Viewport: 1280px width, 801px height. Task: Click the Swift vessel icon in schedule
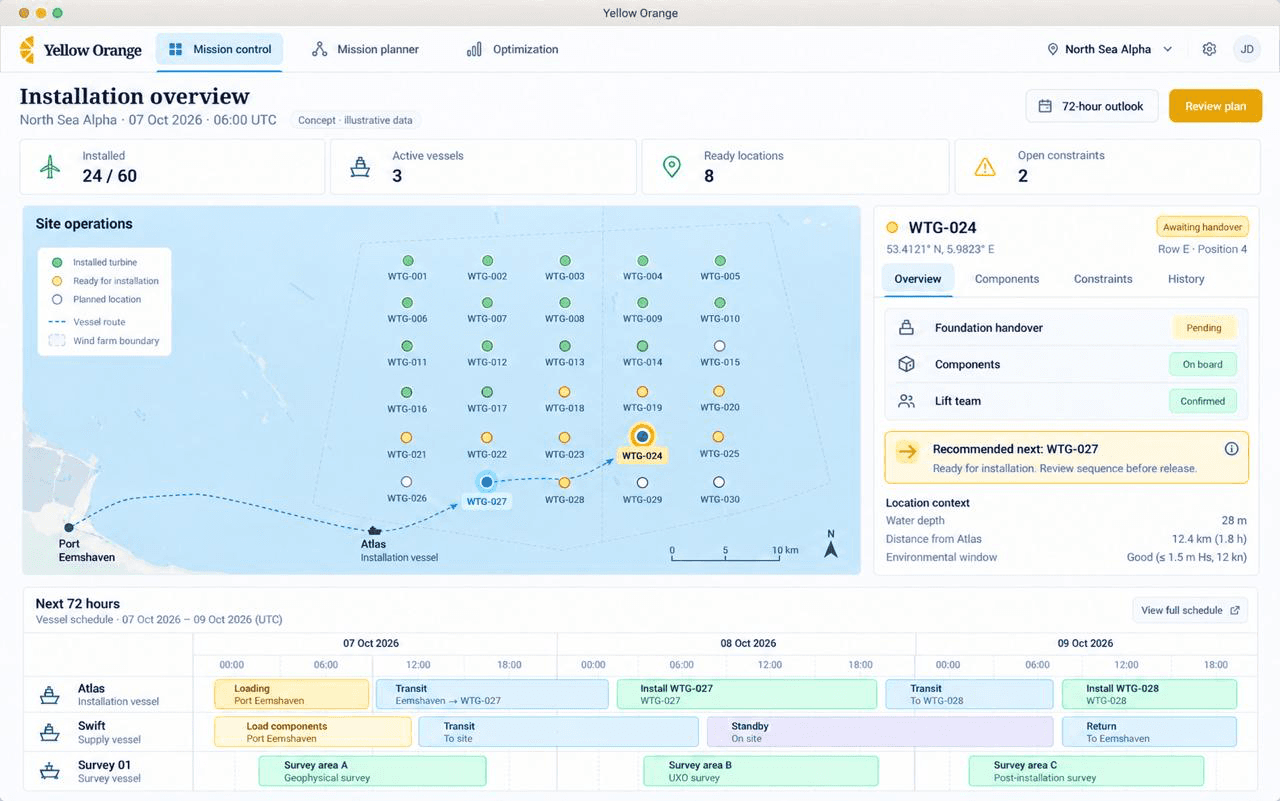(x=49, y=732)
